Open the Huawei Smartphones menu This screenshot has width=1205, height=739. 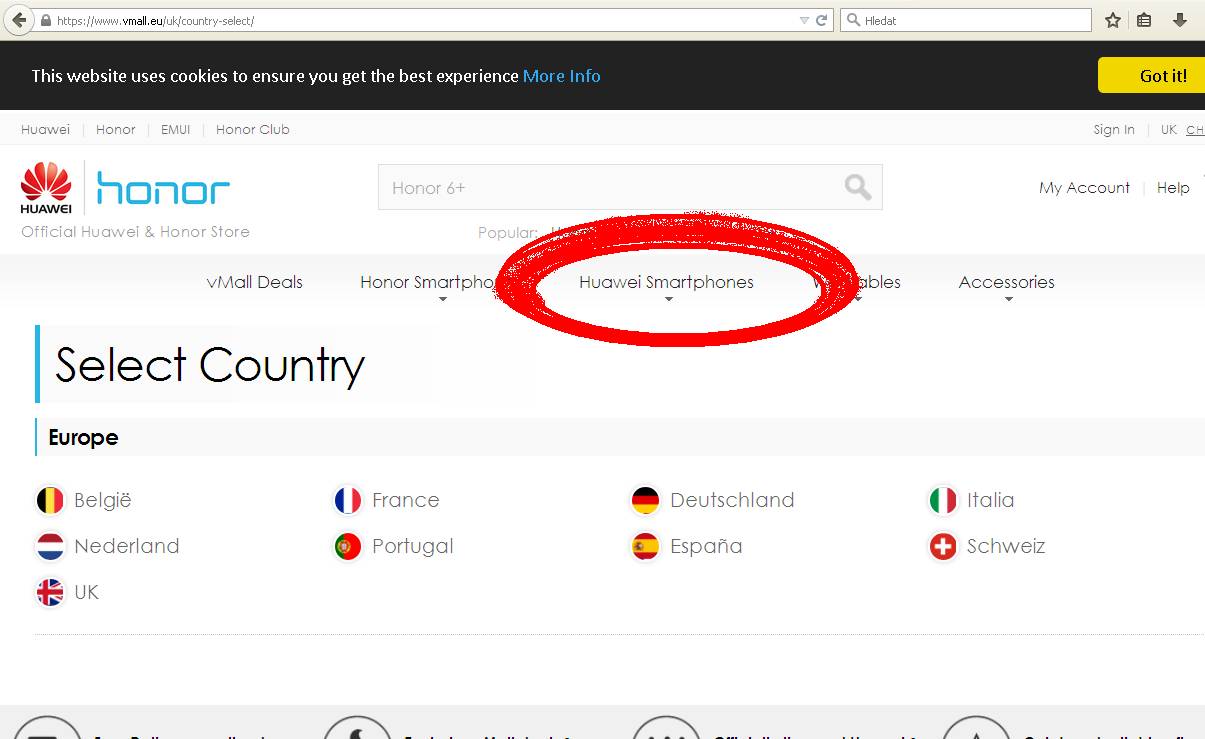667,282
